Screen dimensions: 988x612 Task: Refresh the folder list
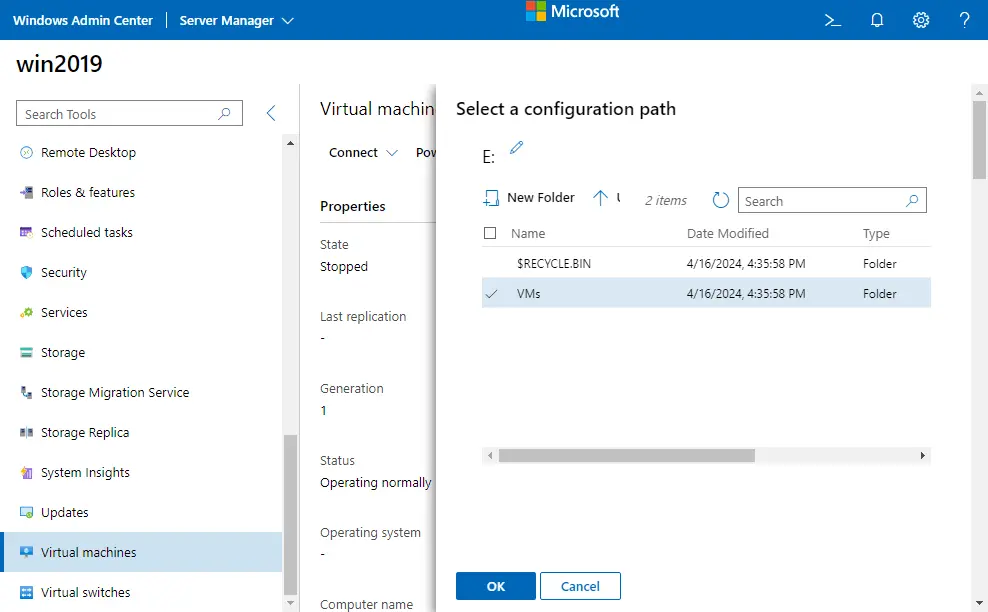[x=720, y=200]
